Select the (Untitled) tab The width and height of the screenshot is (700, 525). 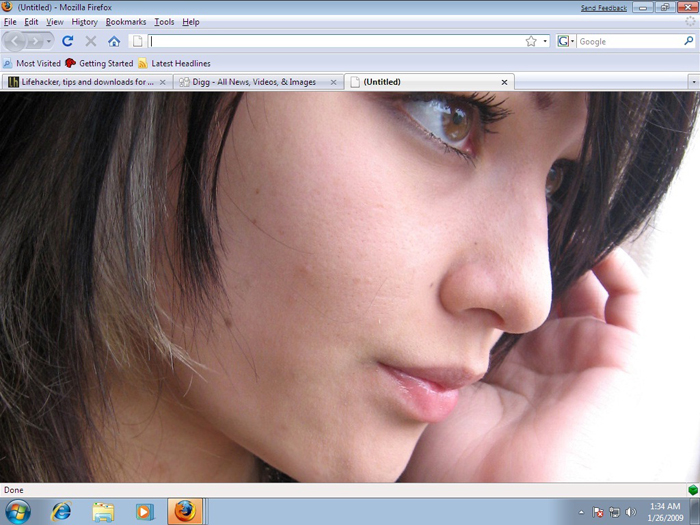[x=429, y=82]
